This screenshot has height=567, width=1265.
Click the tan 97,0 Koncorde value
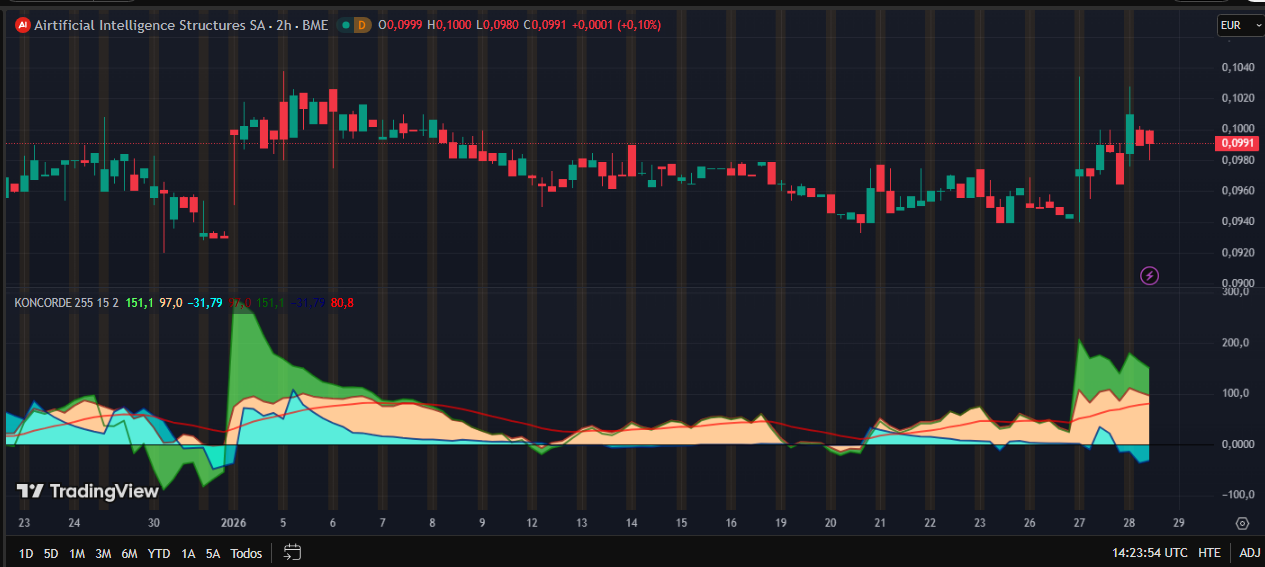click(170, 301)
